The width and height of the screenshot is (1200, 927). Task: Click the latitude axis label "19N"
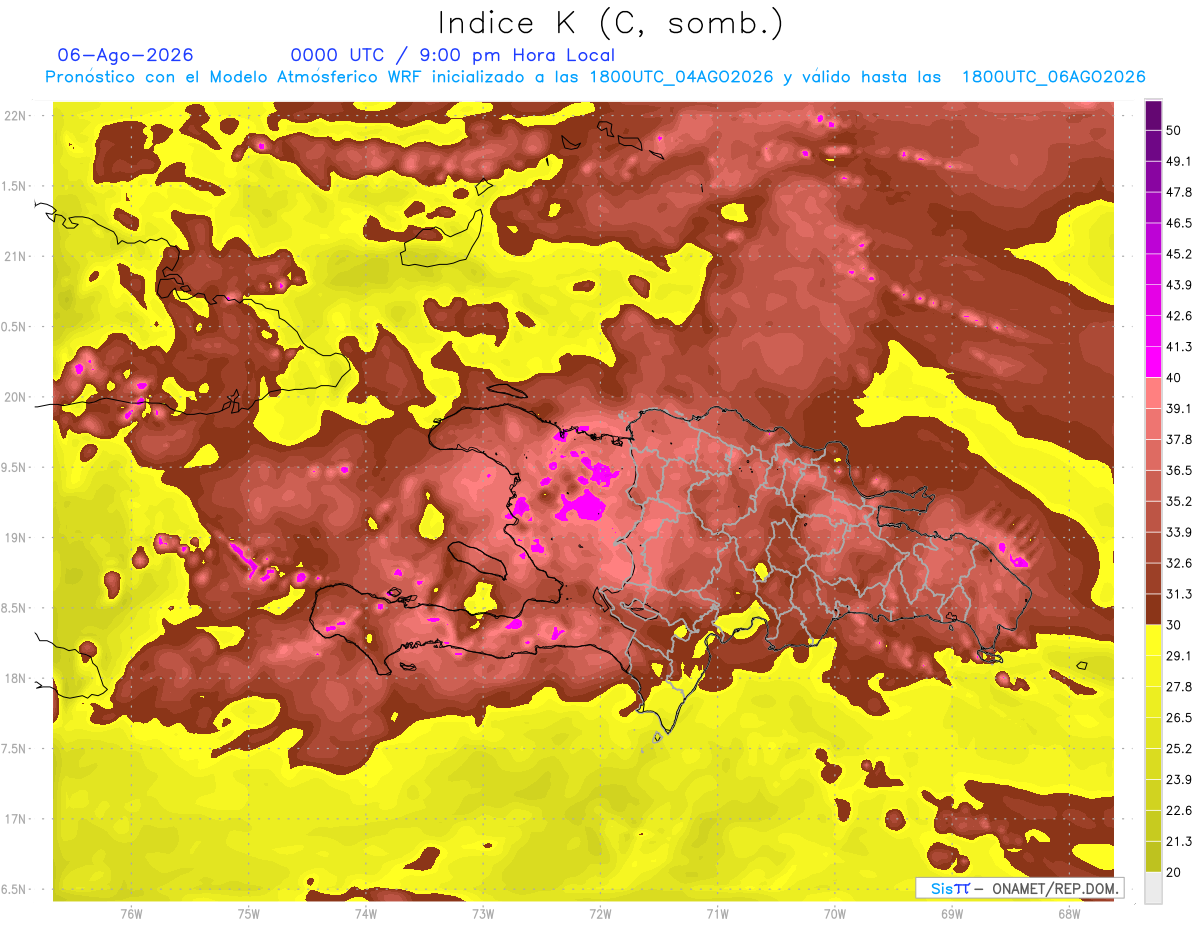[x=16, y=537]
